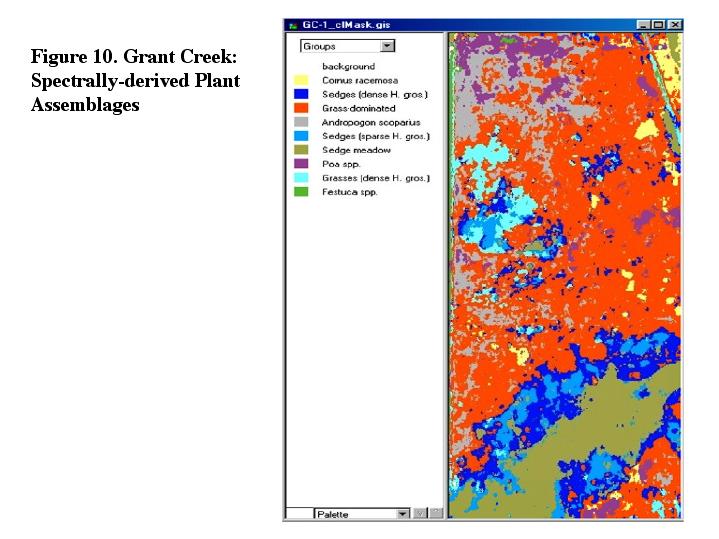Pick the gray Andropogon scoparius swatch

(x=300, y=122)
